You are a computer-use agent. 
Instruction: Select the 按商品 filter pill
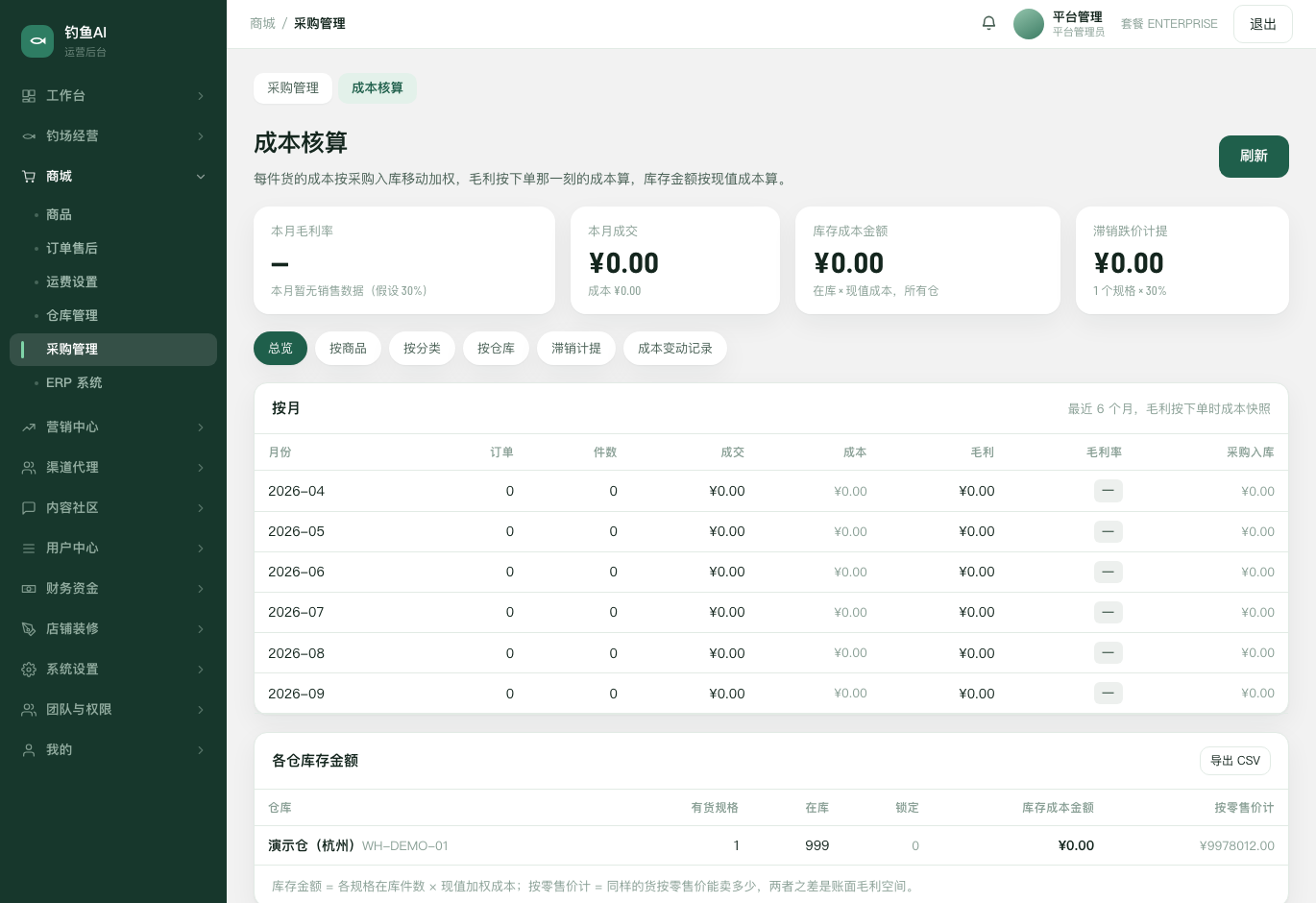click(348, 348)
